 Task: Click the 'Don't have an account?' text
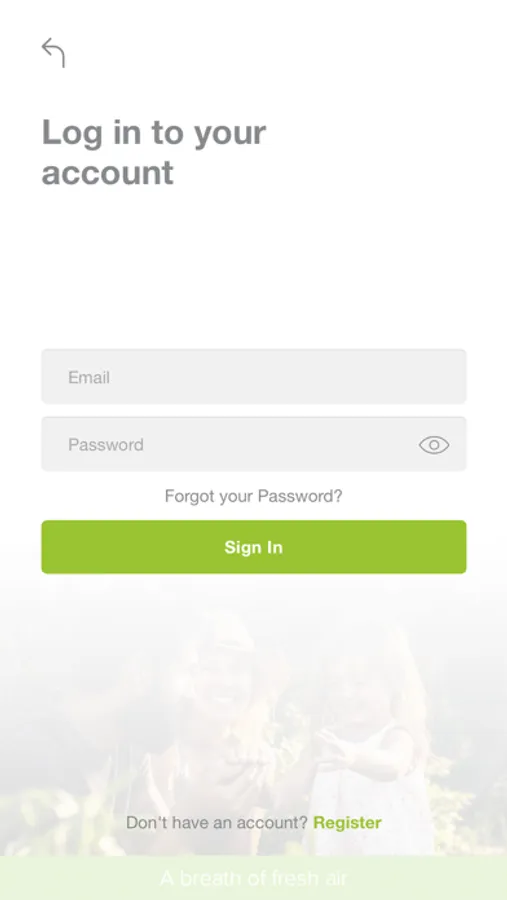(217, 823)
